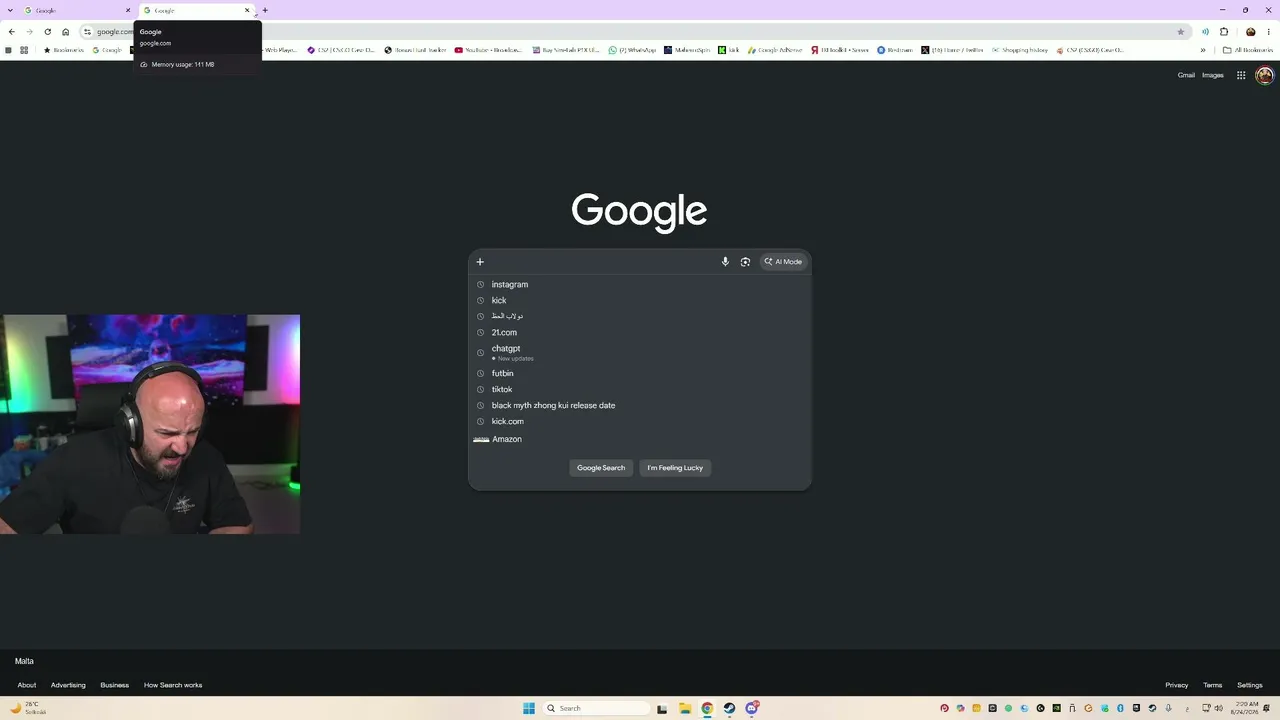Click into the Google search input
The height and width of the screenshot is (720, 1280).
click(x=602, y=262)
